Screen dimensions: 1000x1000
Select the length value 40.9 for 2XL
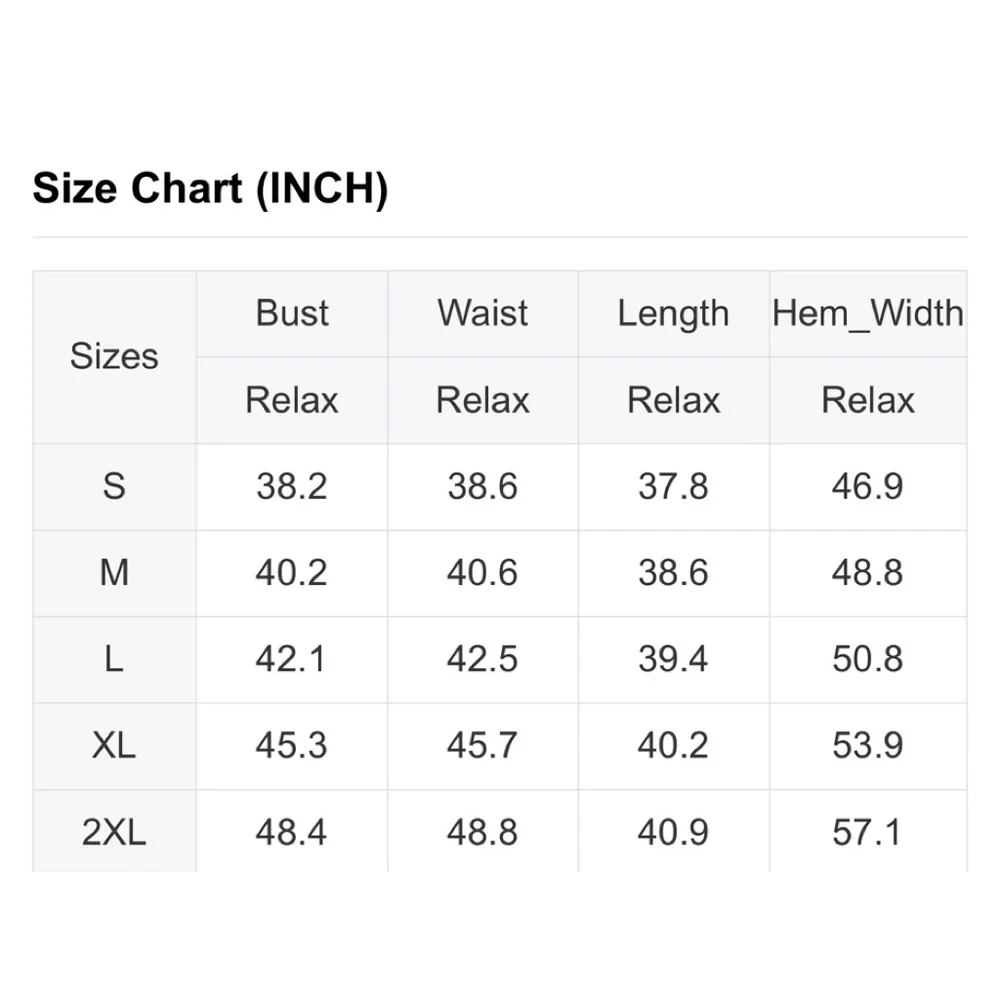(x=673, y=832)
